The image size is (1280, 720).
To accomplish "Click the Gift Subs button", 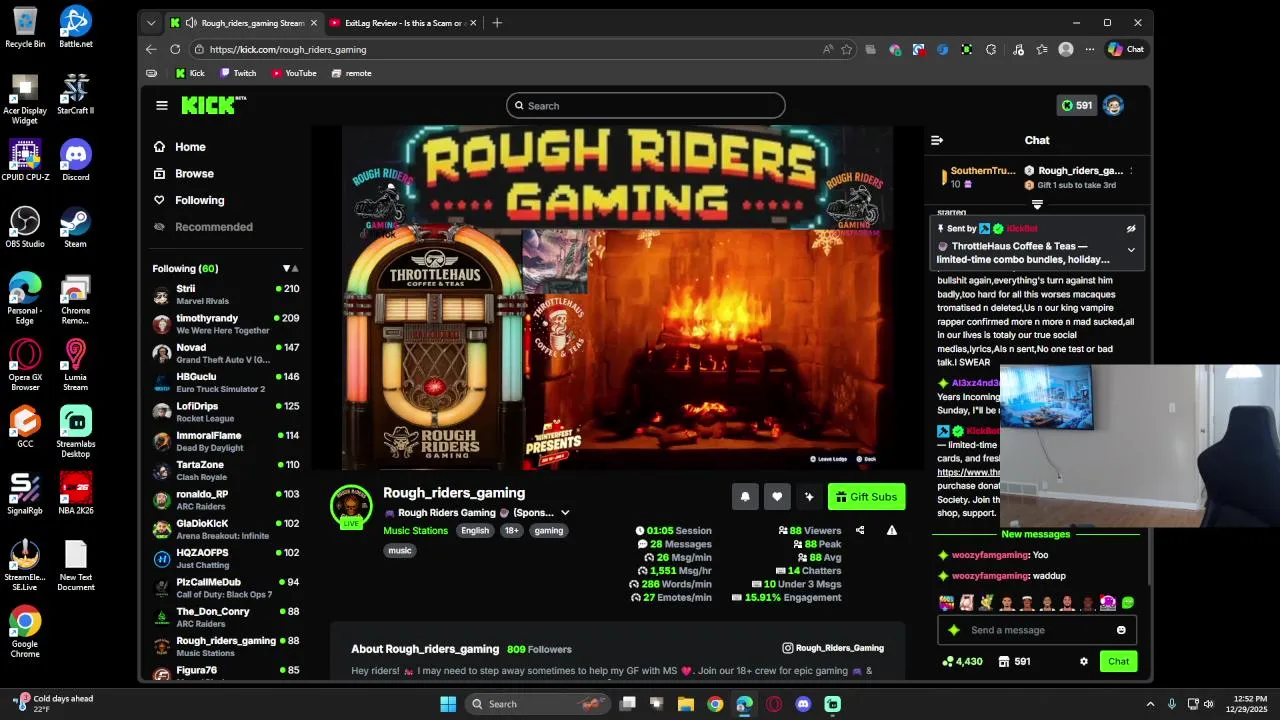I will point(866,497).
